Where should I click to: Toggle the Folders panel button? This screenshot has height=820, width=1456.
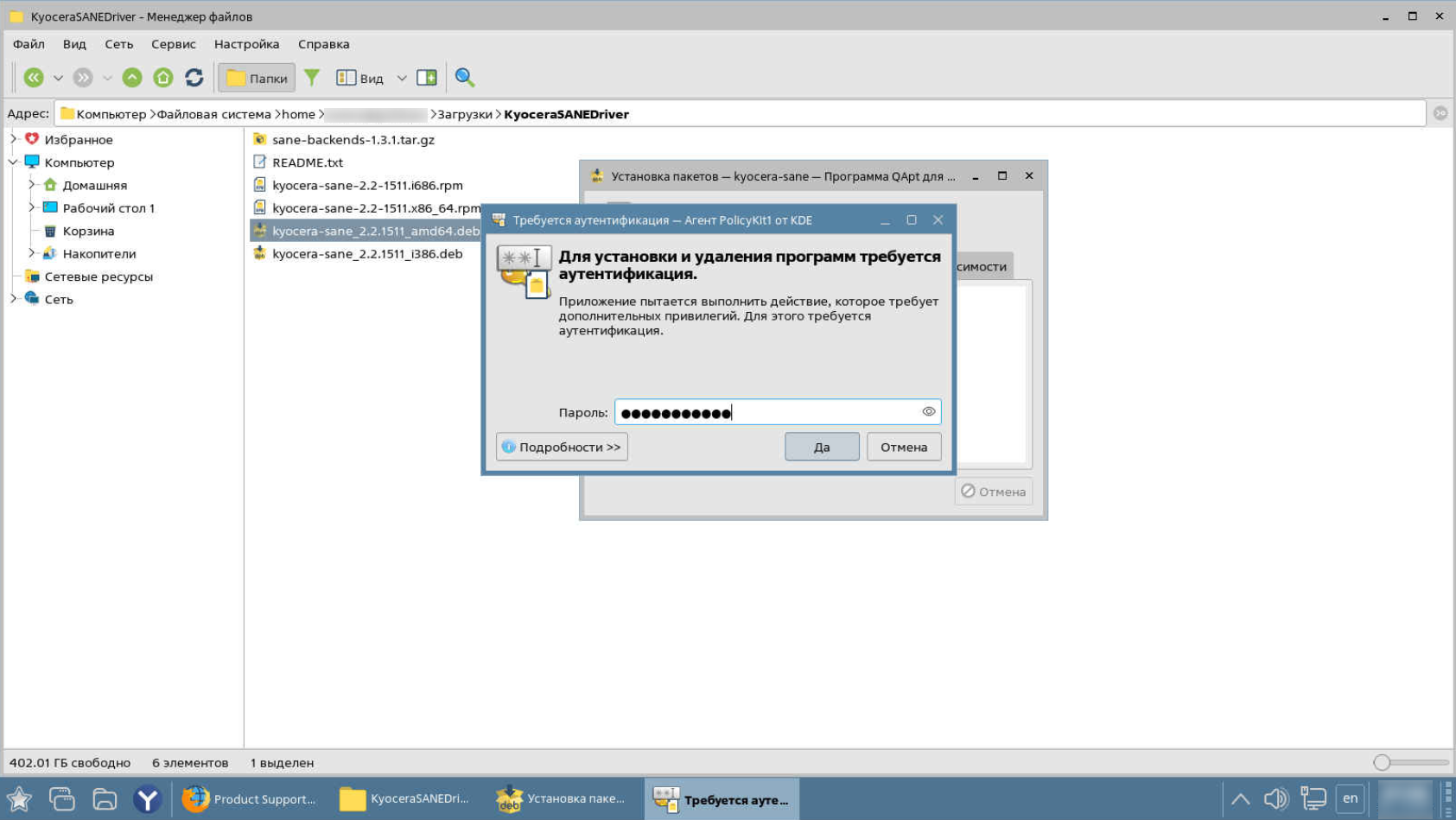click(x=257, y=78)
